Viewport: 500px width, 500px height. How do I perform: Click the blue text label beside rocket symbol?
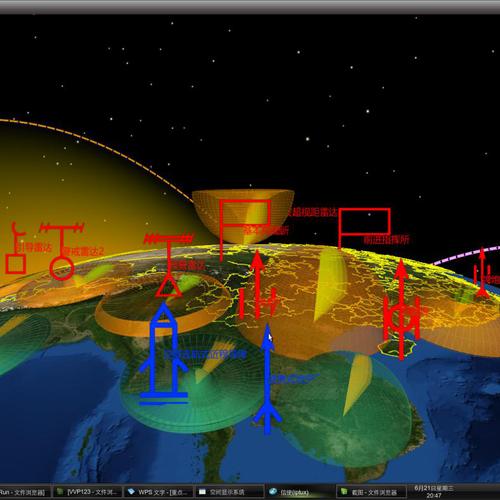point(206,354)
